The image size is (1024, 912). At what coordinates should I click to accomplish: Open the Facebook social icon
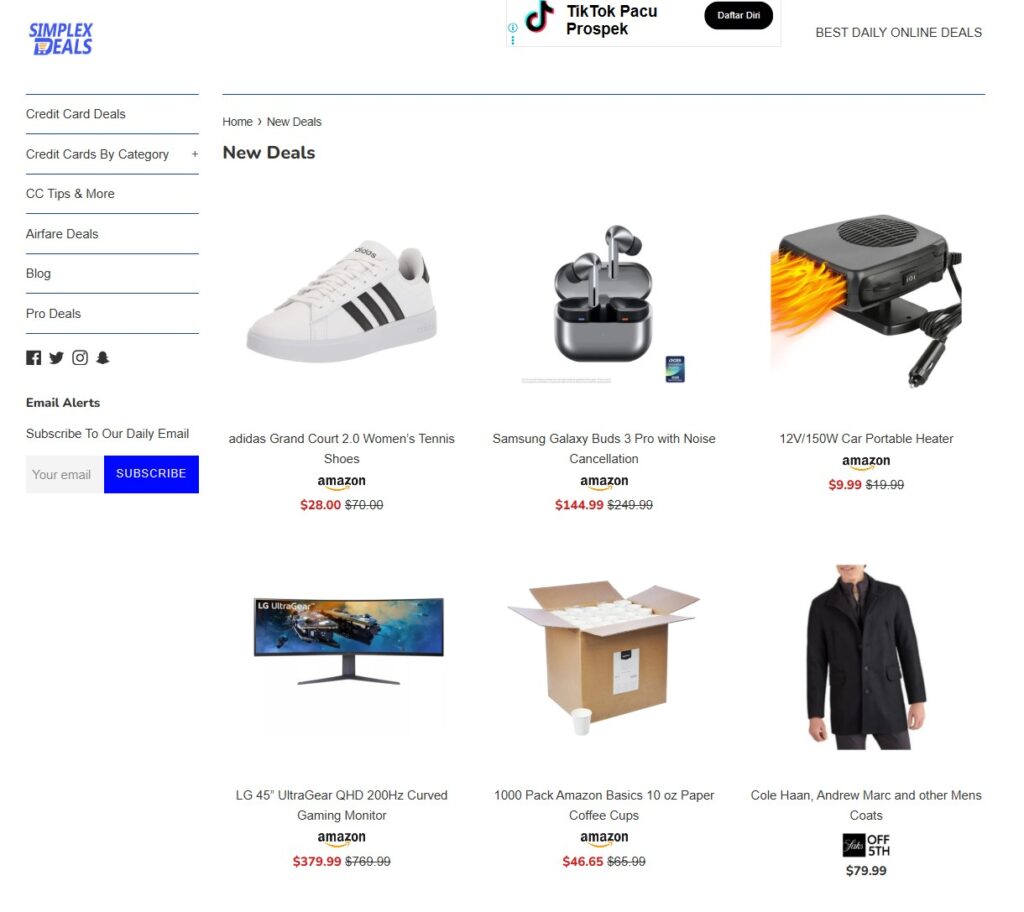[x=33, y=358]
